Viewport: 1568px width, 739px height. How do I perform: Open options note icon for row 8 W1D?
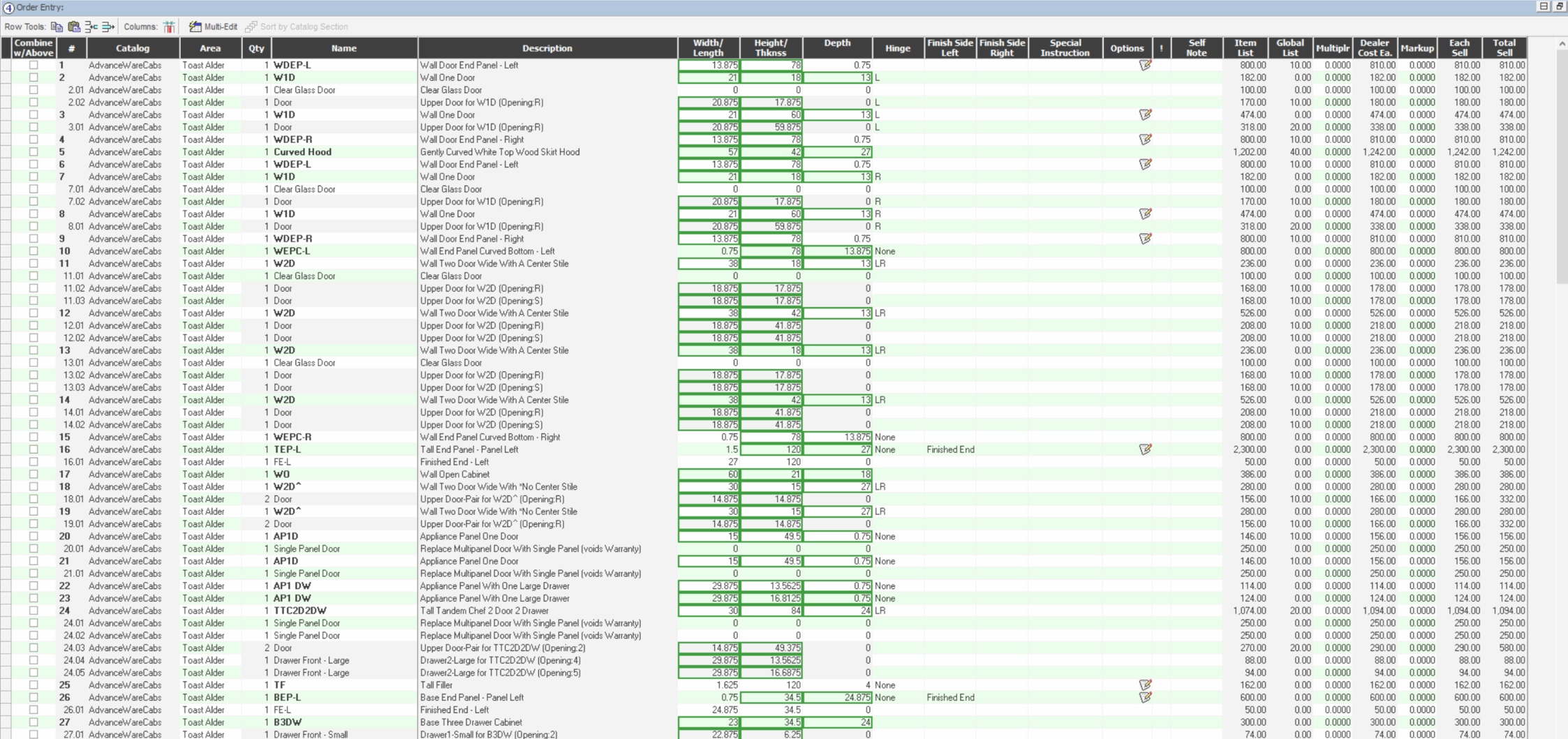1145,214
